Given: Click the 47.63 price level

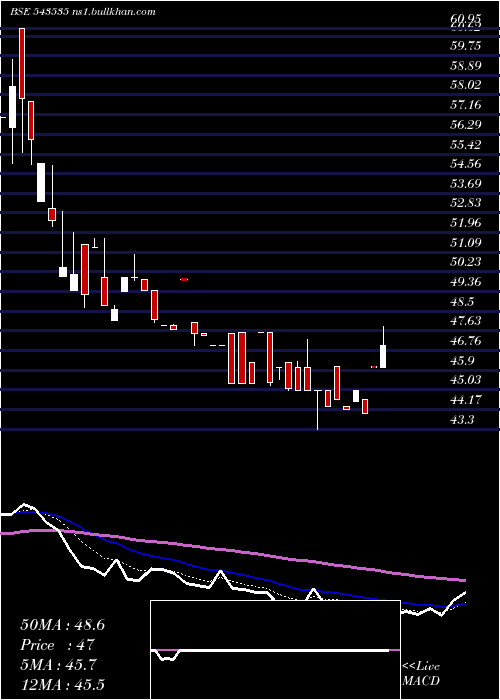Looking at the screenshot, I should click(x=466, y=321).
